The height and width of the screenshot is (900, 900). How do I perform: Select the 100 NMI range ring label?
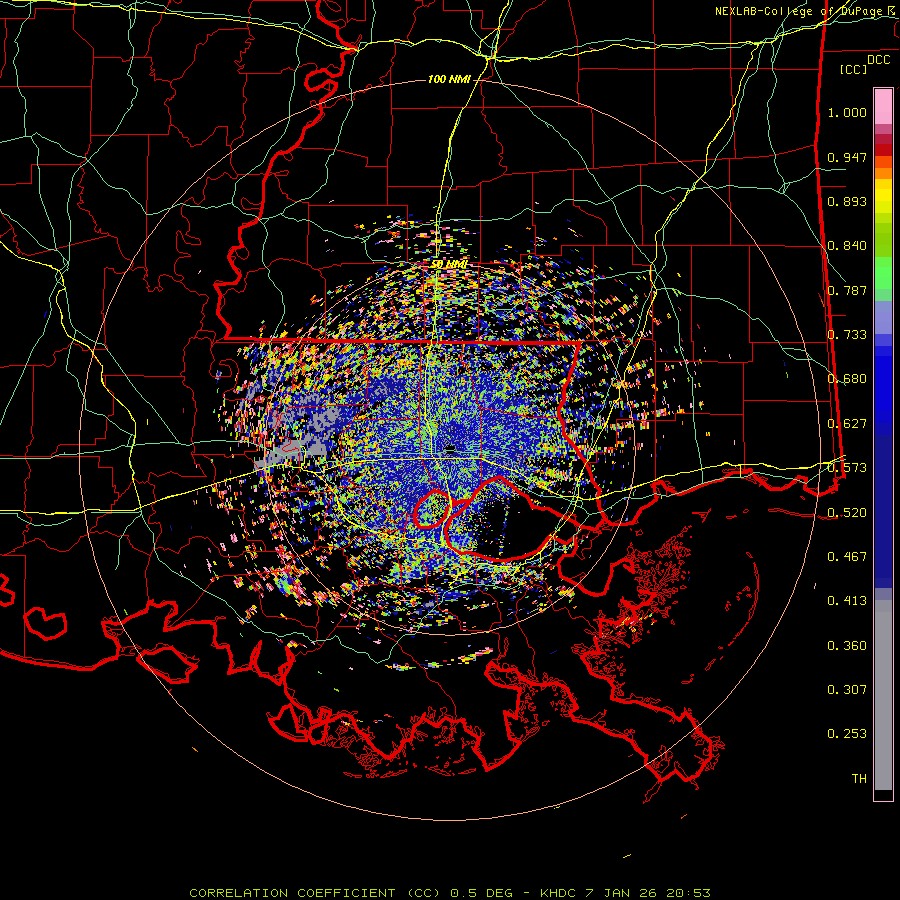point(449,79)
